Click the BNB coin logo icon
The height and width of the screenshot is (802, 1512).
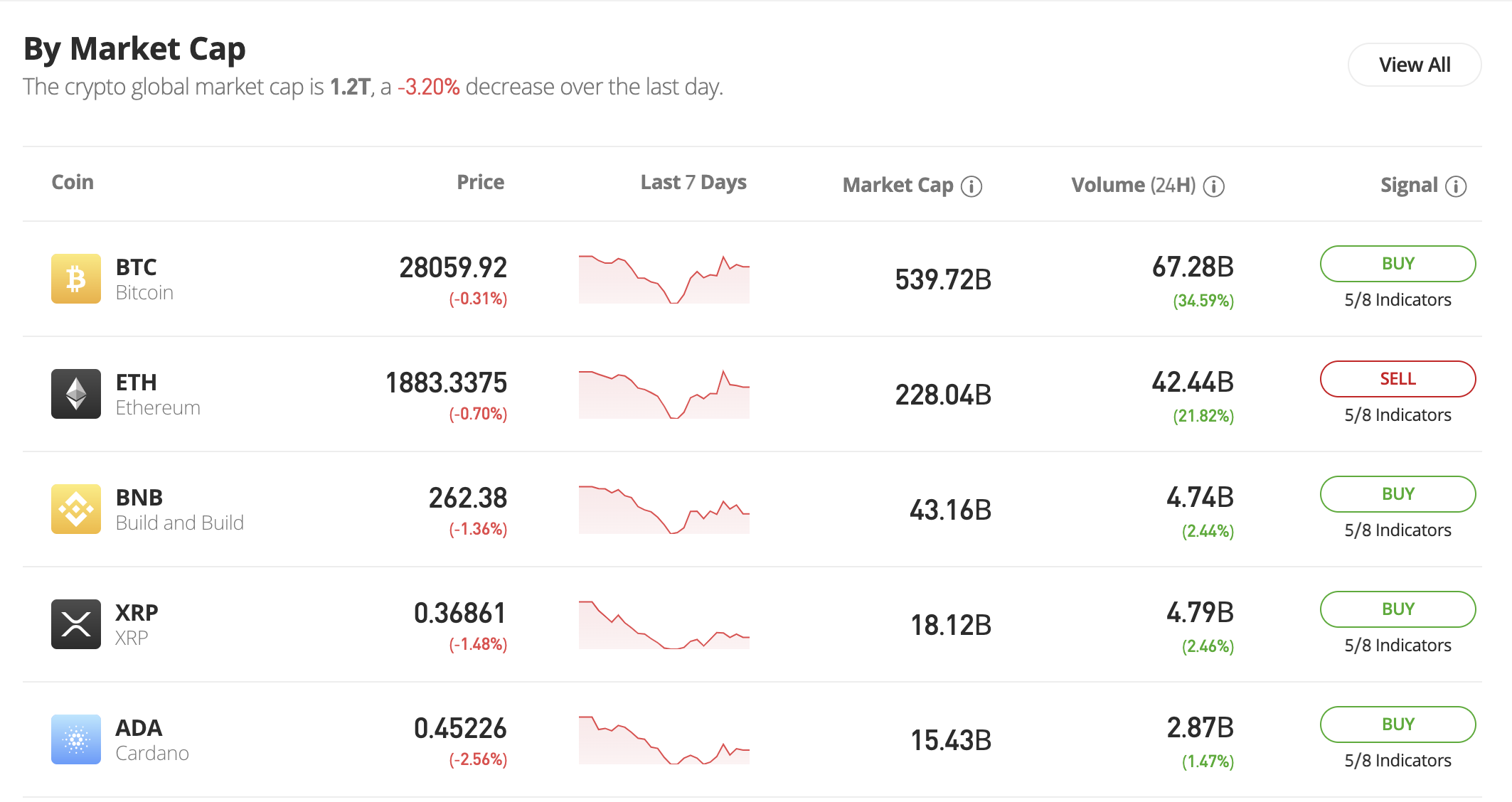pyautogui.click(x=76, y=509)
